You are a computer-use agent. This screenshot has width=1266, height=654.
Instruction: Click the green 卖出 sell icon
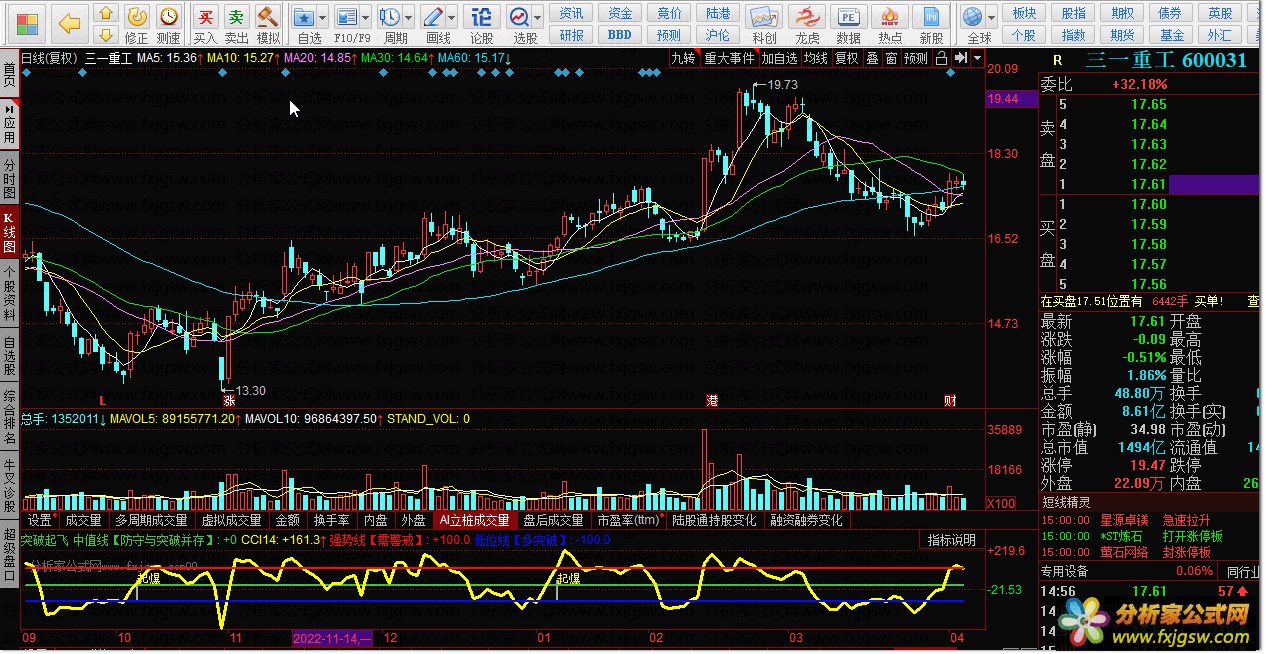point(236,16)
